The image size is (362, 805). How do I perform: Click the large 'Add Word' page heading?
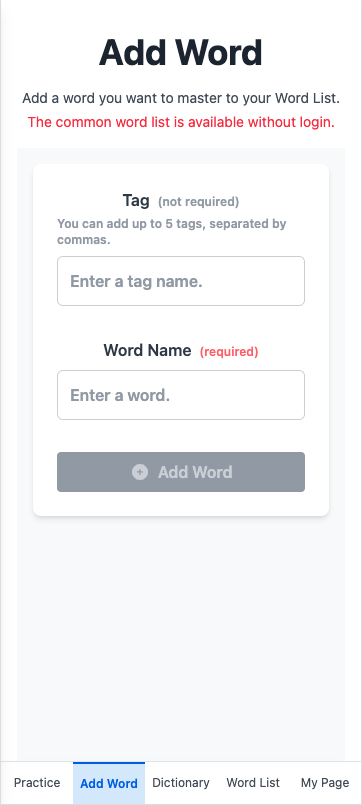point(181,52)
